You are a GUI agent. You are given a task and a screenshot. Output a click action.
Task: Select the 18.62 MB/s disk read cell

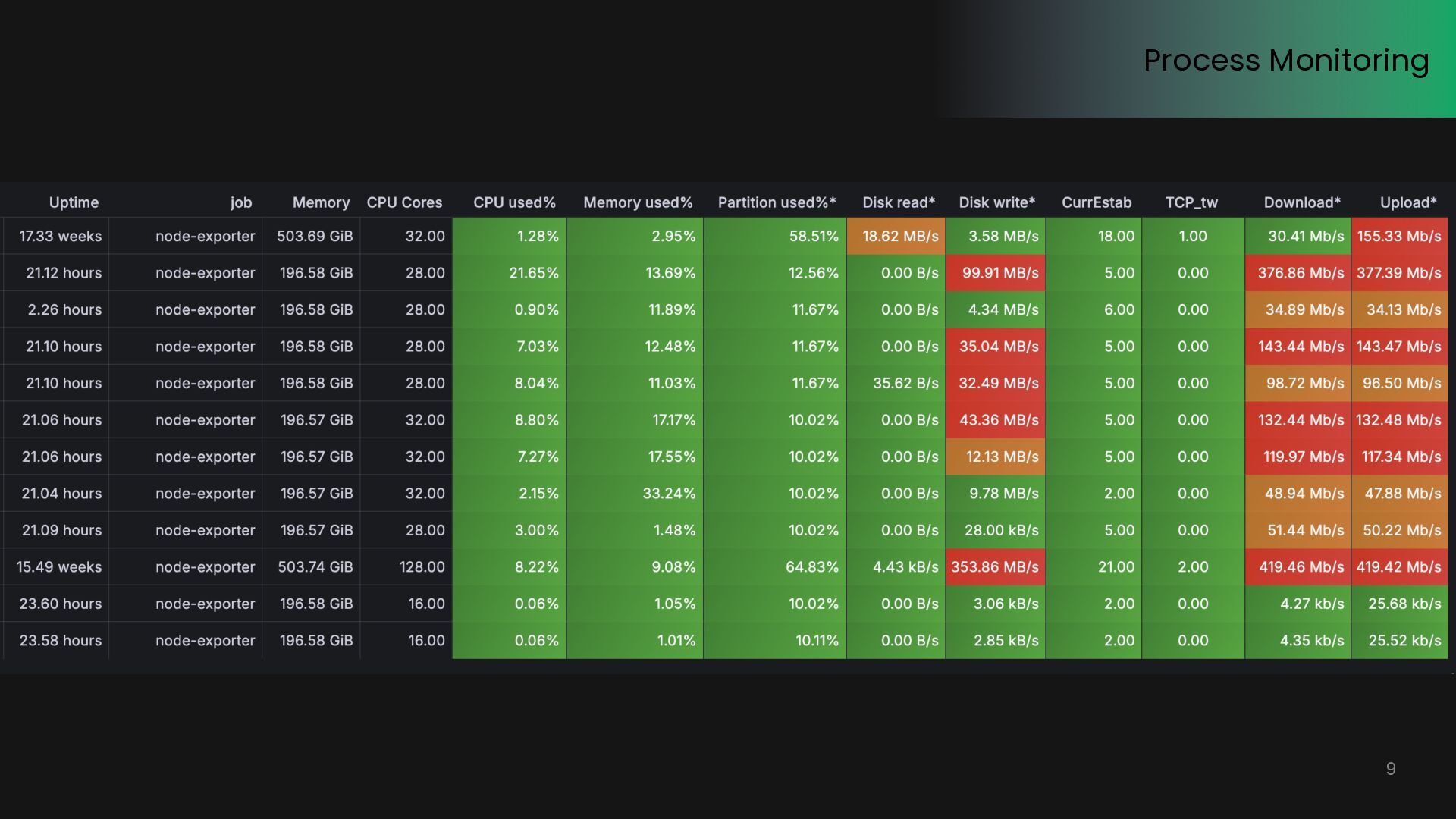coord(899,236)
